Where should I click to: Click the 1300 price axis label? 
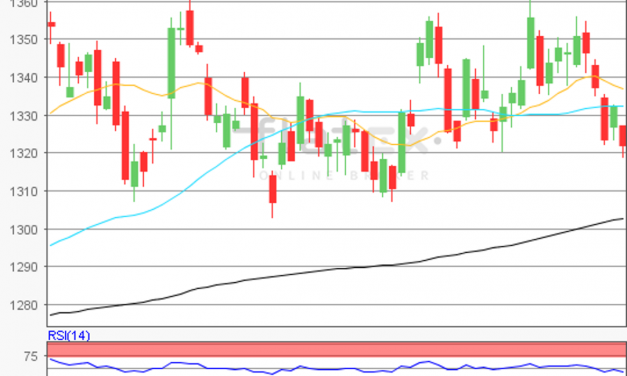pos(25,230)
